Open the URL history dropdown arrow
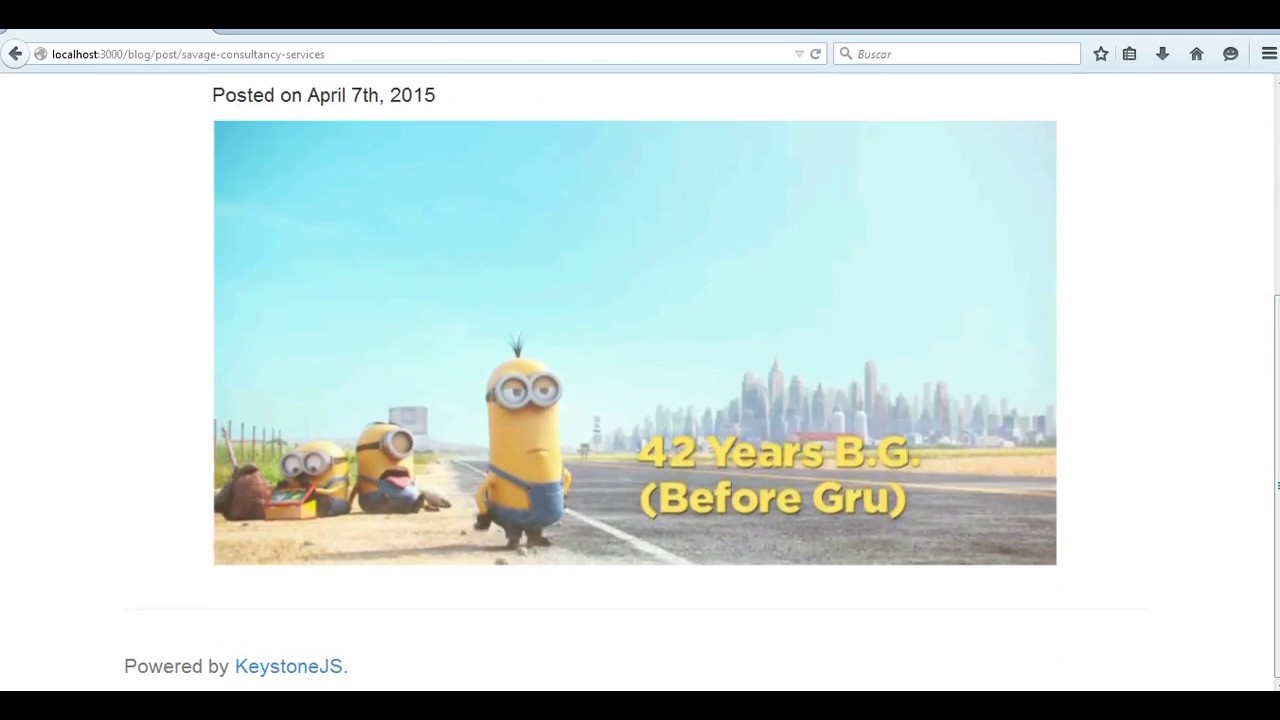The image size is (1280, 720). click(799, 54)
